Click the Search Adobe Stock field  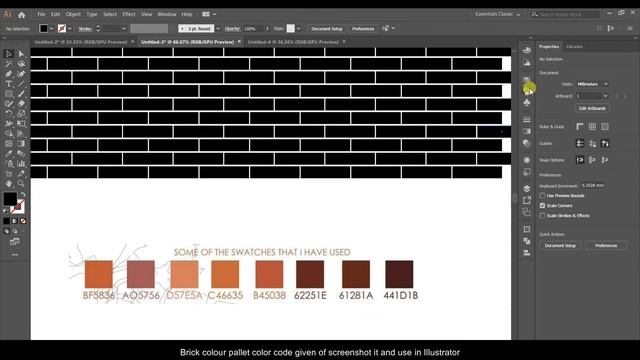pyautogui.click(x=565, y=14)
